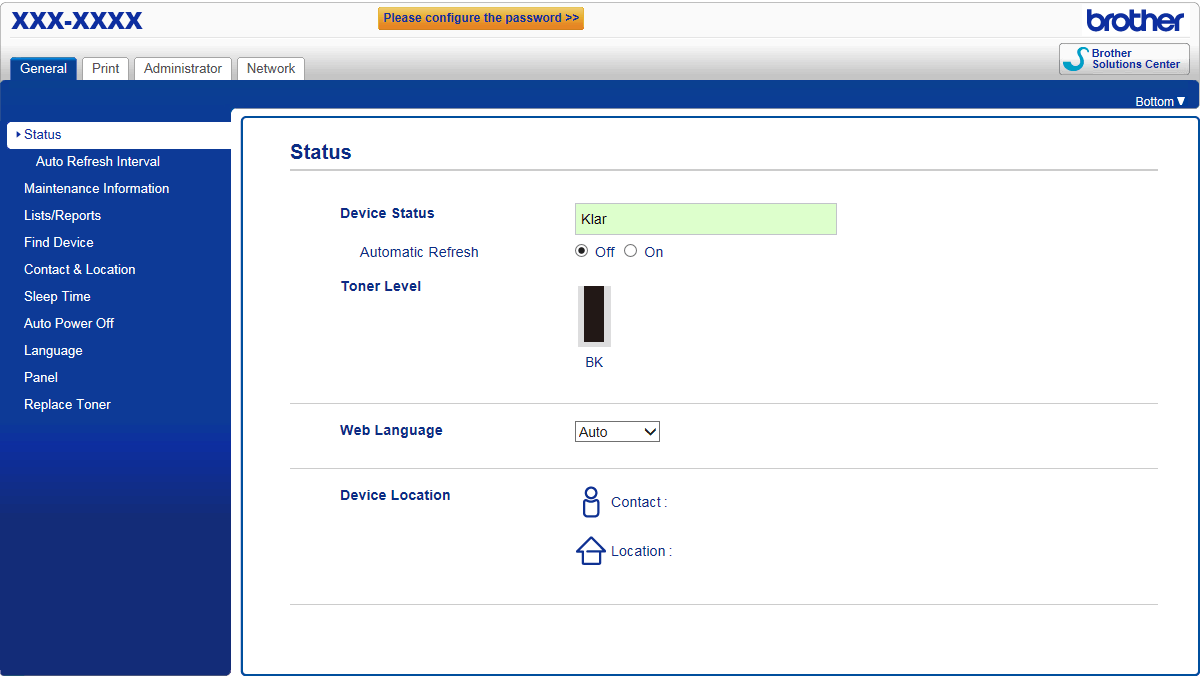Image resolution: width=1200 pixels, height=679 pixels.
Task: Click the password configuration banner button
Action: tap(481, 18)
